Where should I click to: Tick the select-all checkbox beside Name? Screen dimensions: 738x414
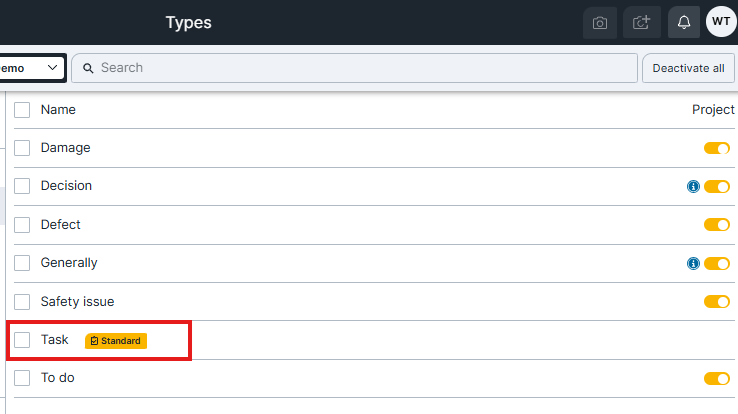[x=22, y=110]
